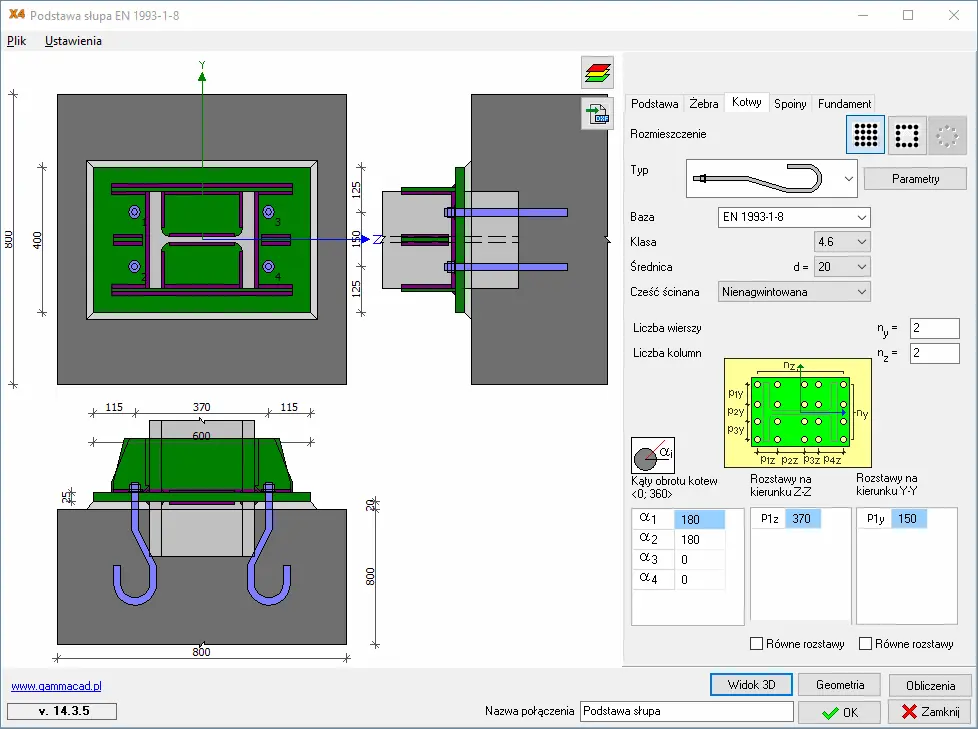Click the Nazwa połączenia text field
This screenshot has height=729, width=978.
pyautogui.click(x=686, y=712)
